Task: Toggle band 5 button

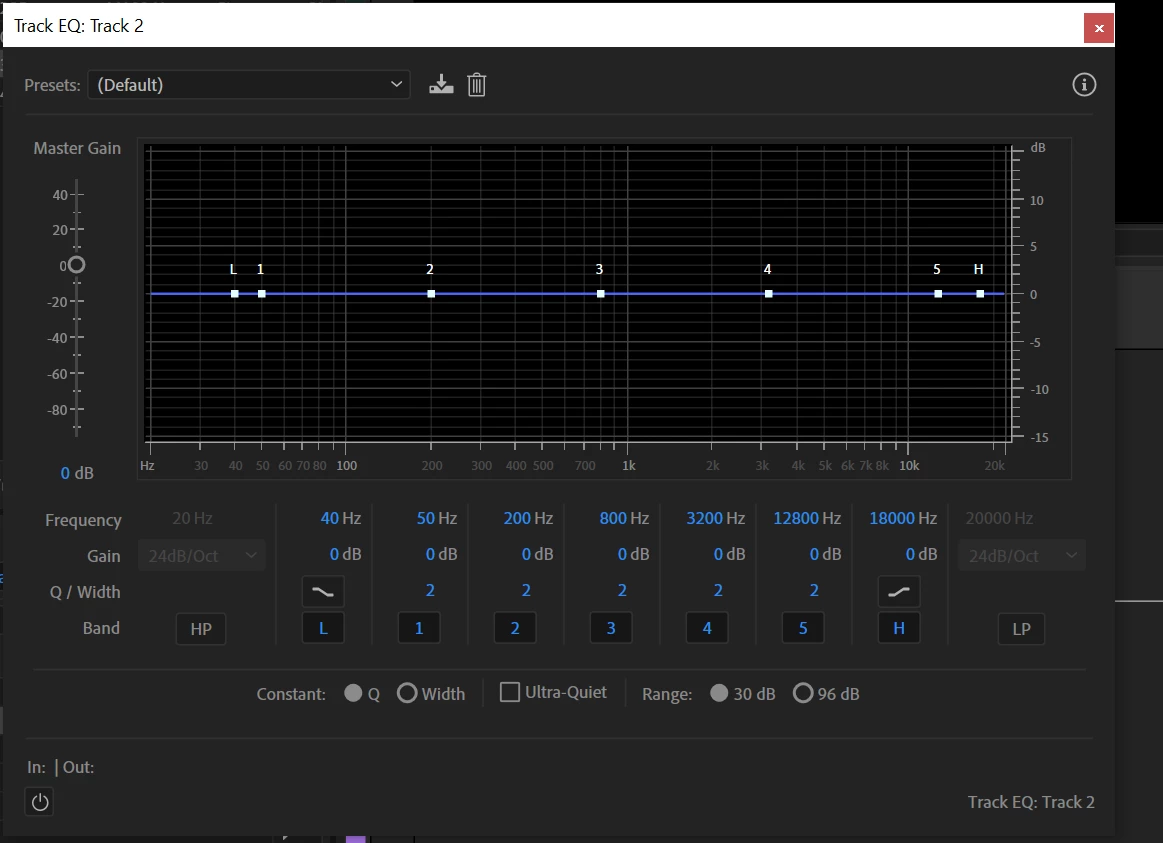Action: click(x=803, y=628)
